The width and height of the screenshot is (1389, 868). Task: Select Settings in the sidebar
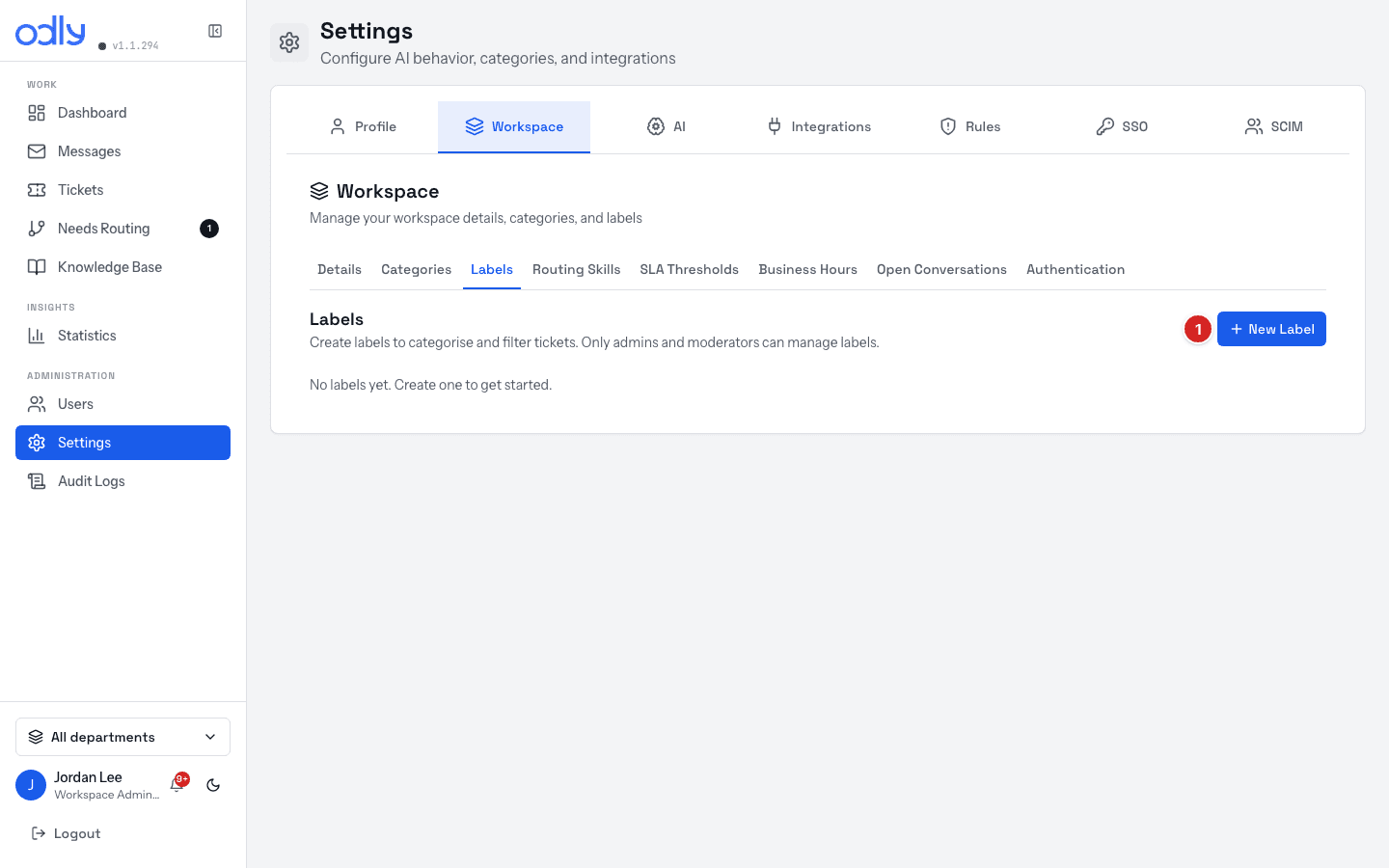tap(123, 443)
